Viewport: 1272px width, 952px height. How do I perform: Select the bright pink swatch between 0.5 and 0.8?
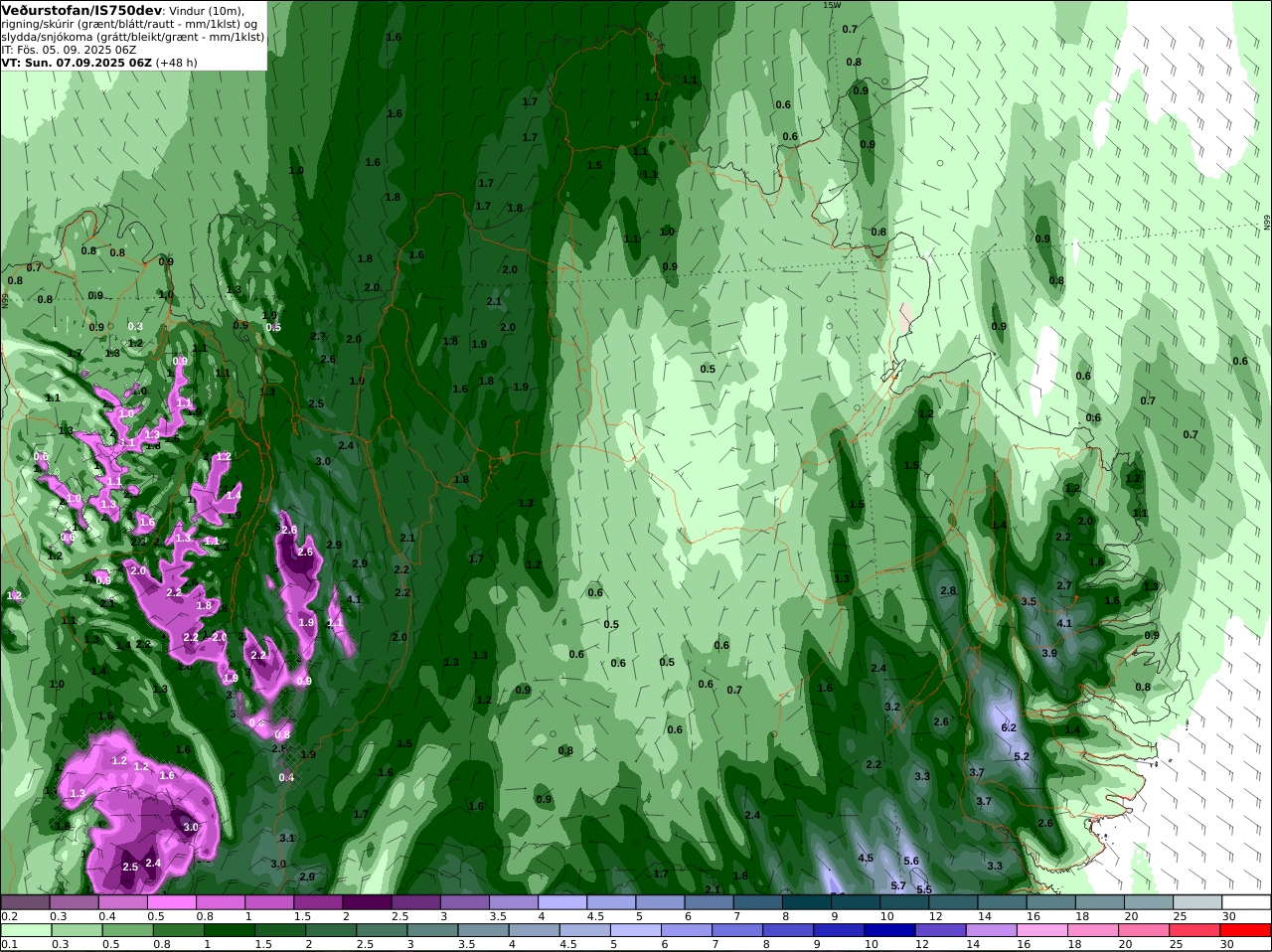[x=171, y=901]
